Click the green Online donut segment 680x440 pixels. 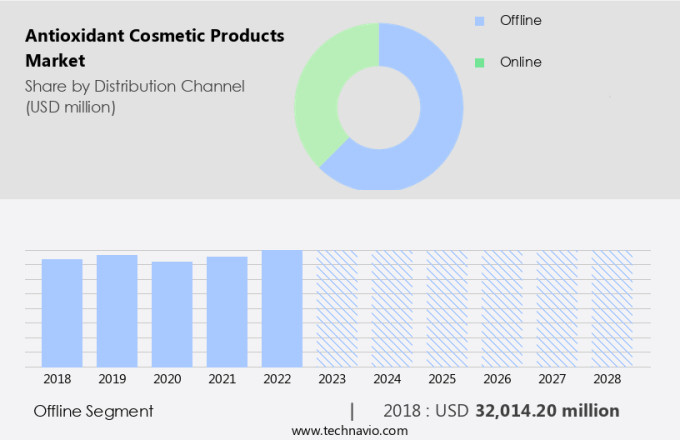(x=322, y=100)
